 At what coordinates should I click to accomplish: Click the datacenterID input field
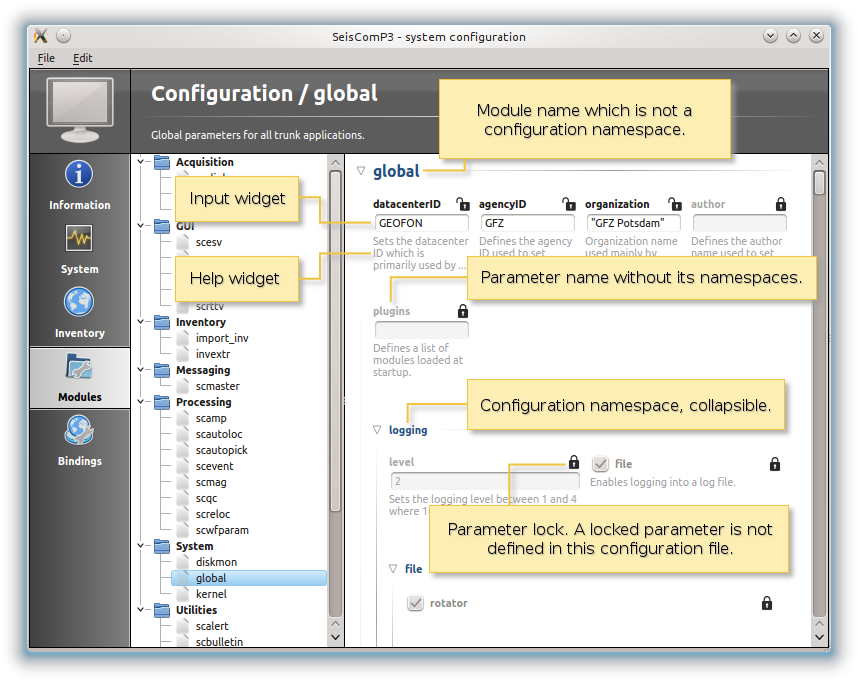421,223
